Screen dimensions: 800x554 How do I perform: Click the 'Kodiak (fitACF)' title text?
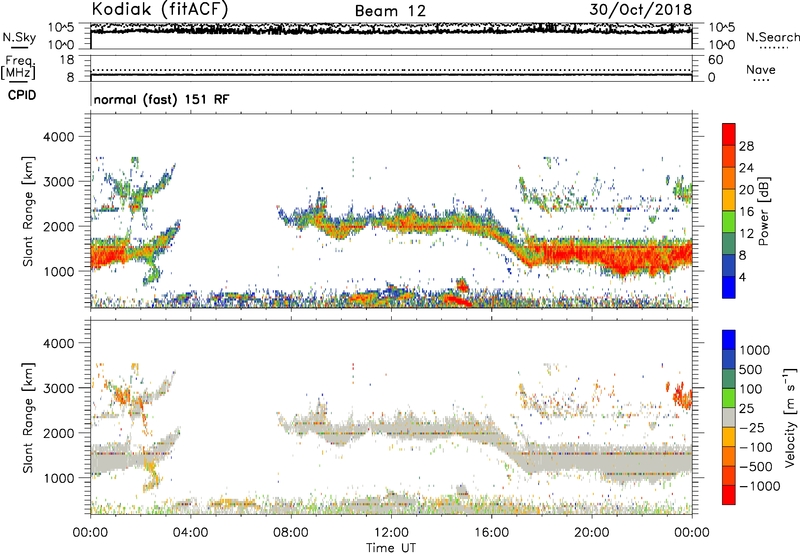160,10
